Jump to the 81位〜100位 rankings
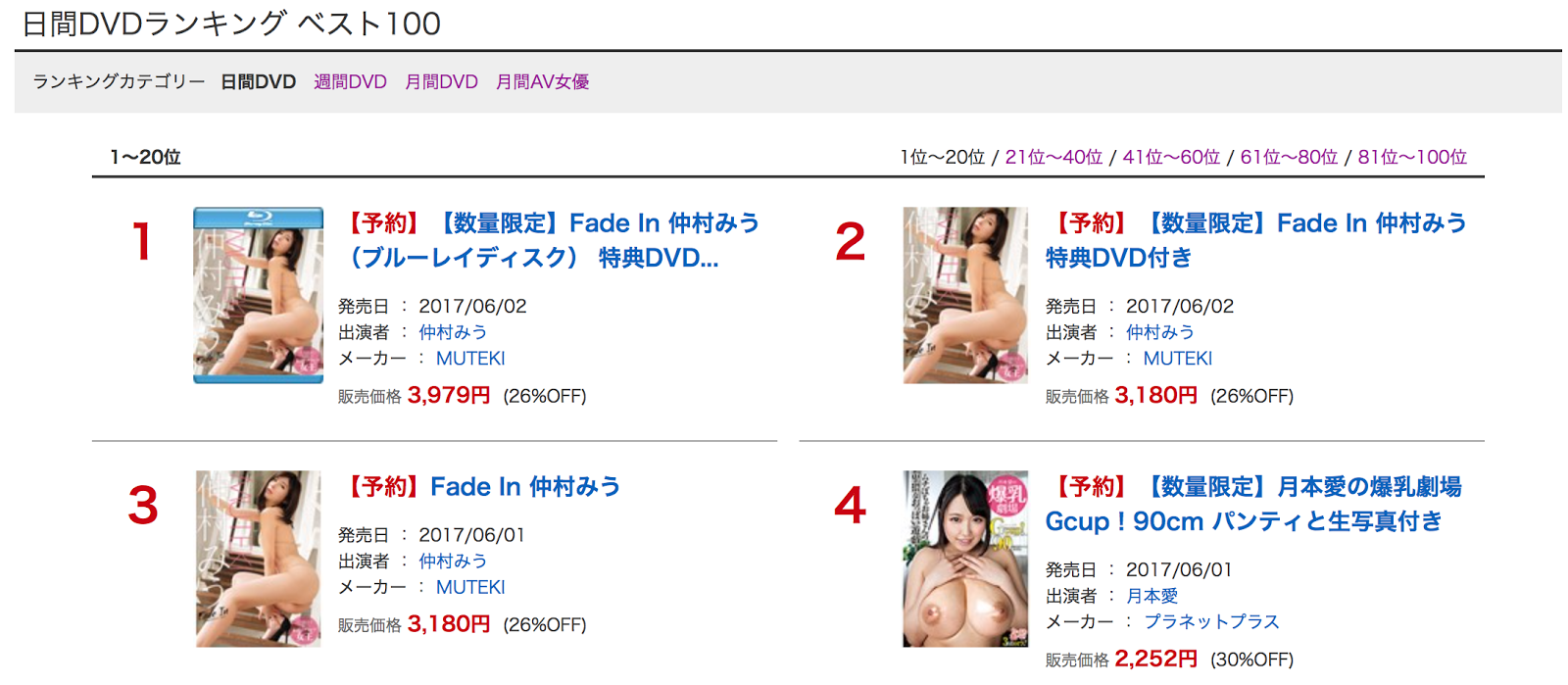Viewport: 1568px width, 685px height. 1412,157
